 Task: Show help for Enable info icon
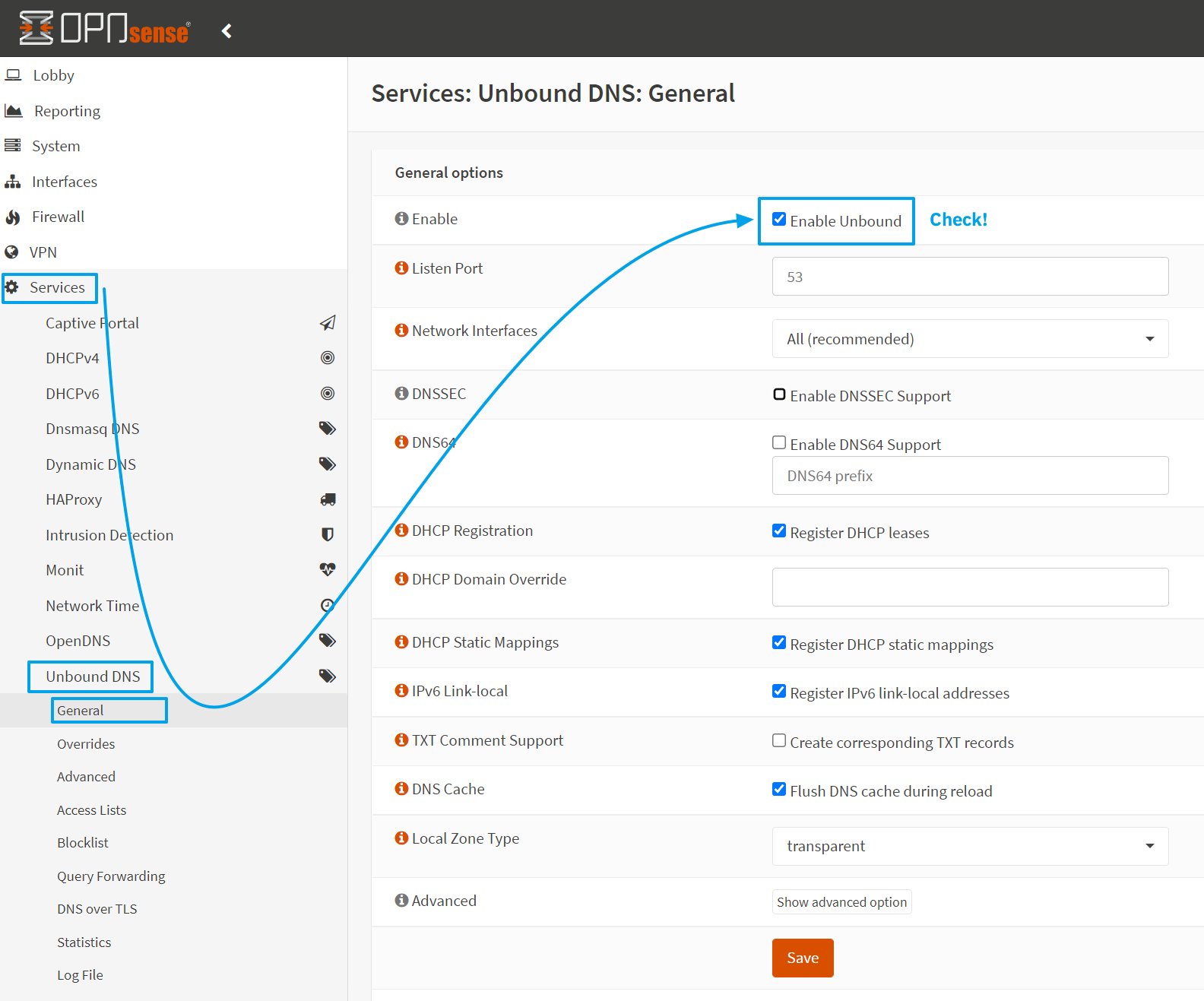click(401, 218)
